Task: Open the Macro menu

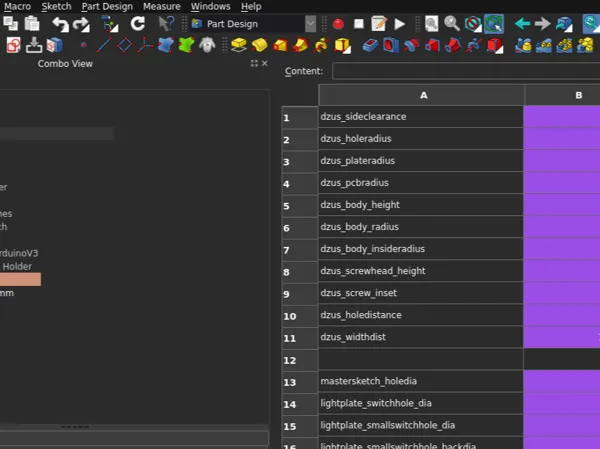Action: pyautogui.click(x=18, y=7)
